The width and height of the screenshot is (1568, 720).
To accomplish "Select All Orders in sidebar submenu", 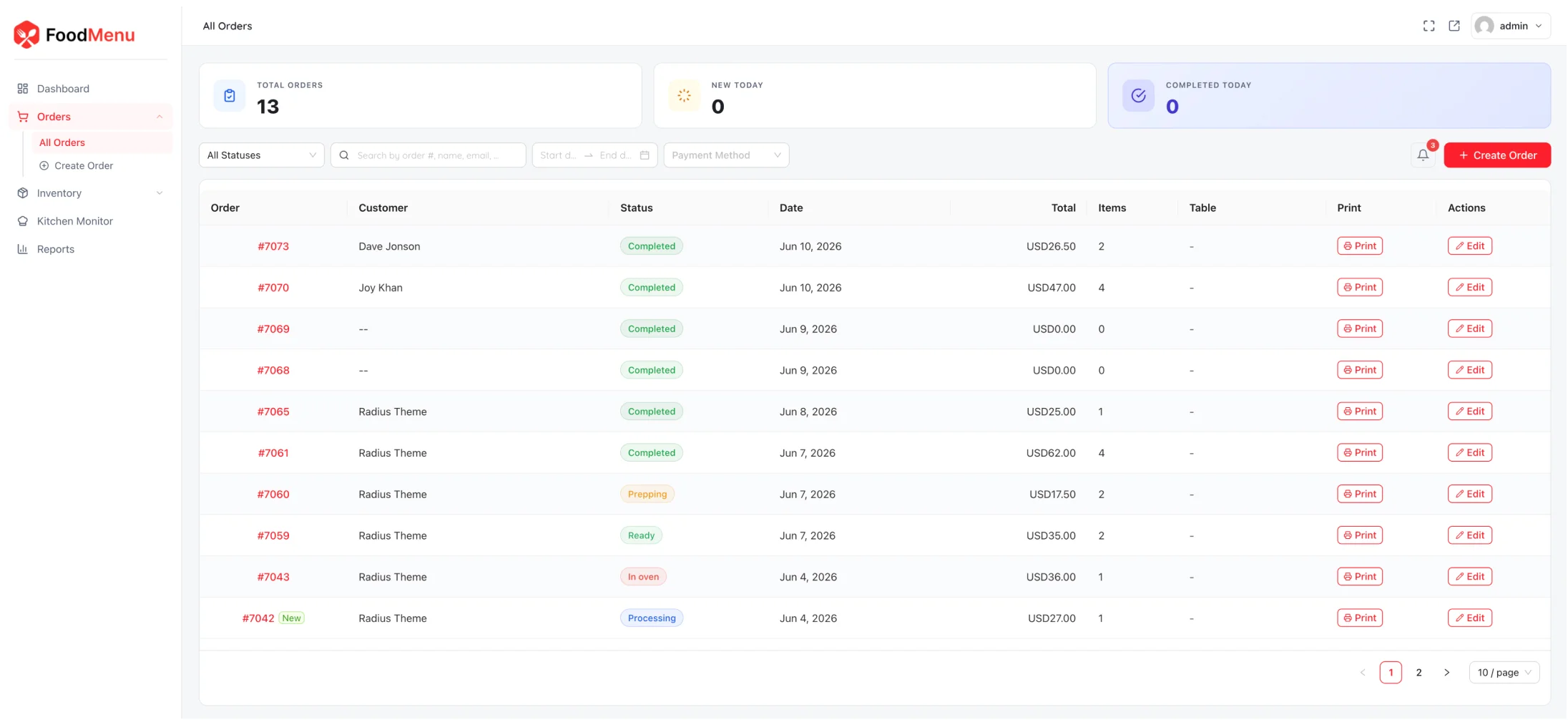I will coord(62,142).
